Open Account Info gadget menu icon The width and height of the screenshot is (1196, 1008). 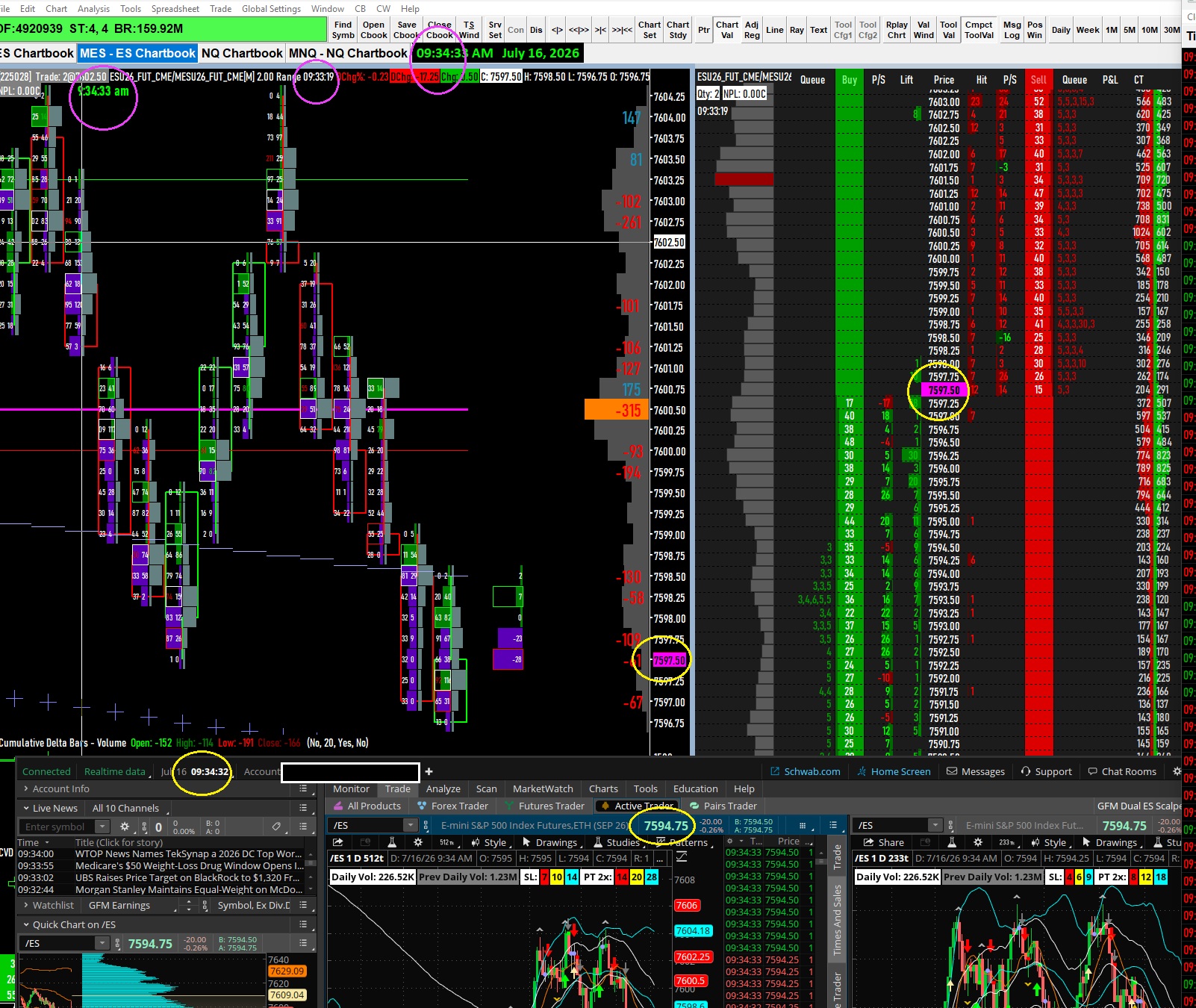pos(303,788)
